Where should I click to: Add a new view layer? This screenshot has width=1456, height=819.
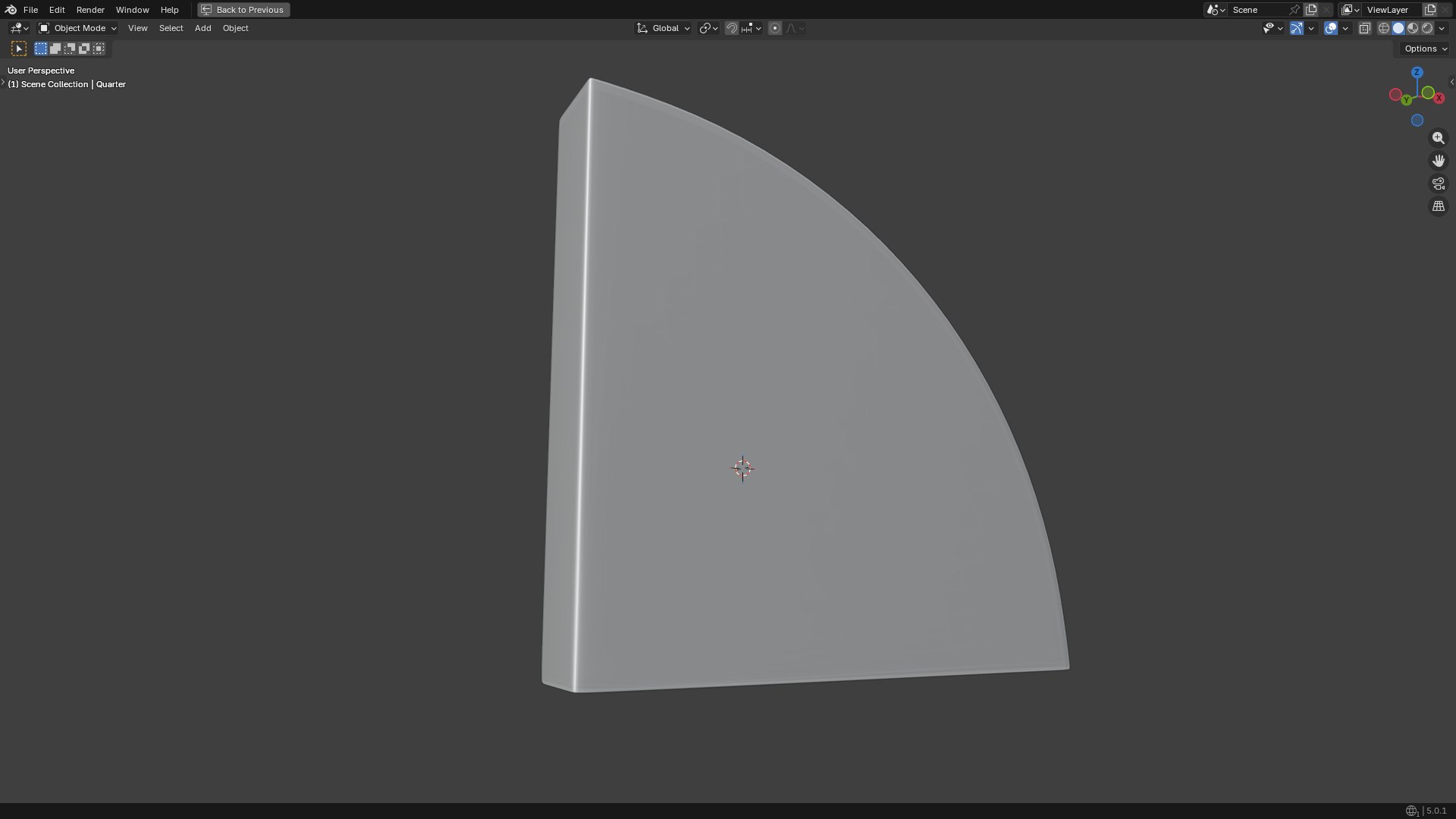click(x=1430, y=10)
